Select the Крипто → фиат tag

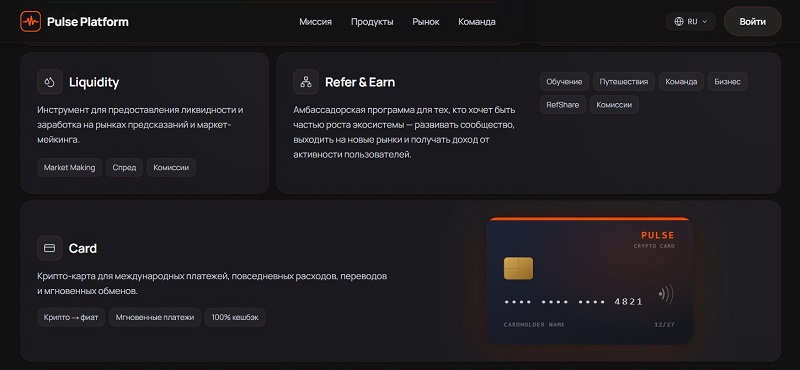coord(71,317)
